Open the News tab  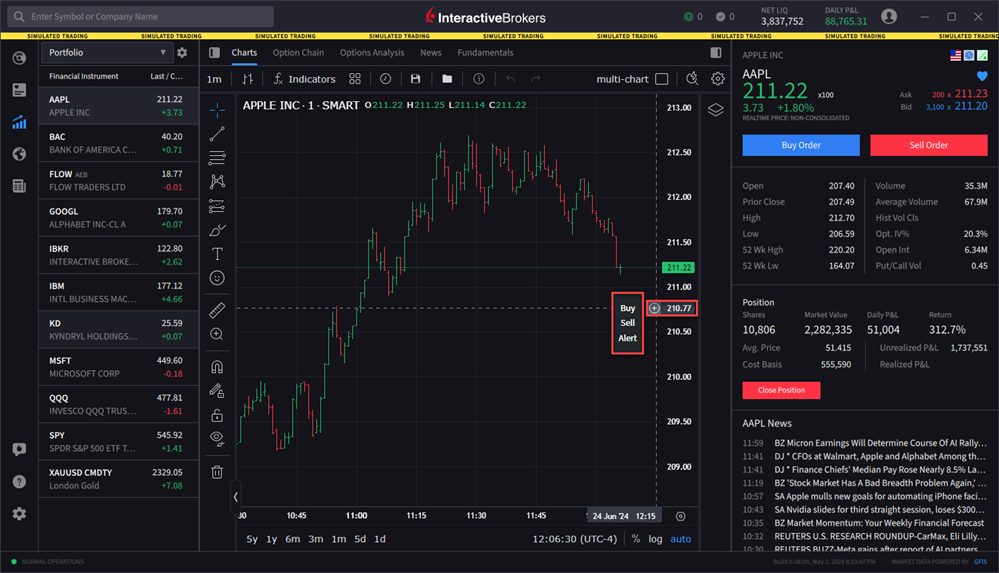click(x=431, y=52)
